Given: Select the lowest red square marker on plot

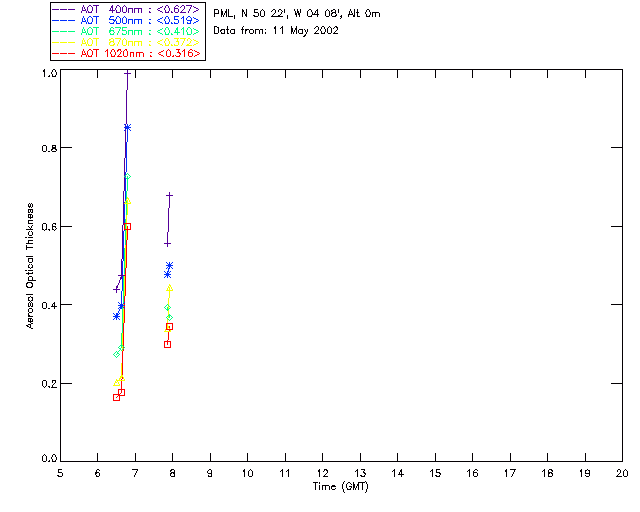Looking at the screenshot, I should pyautogui.click(x=116, y=397).
